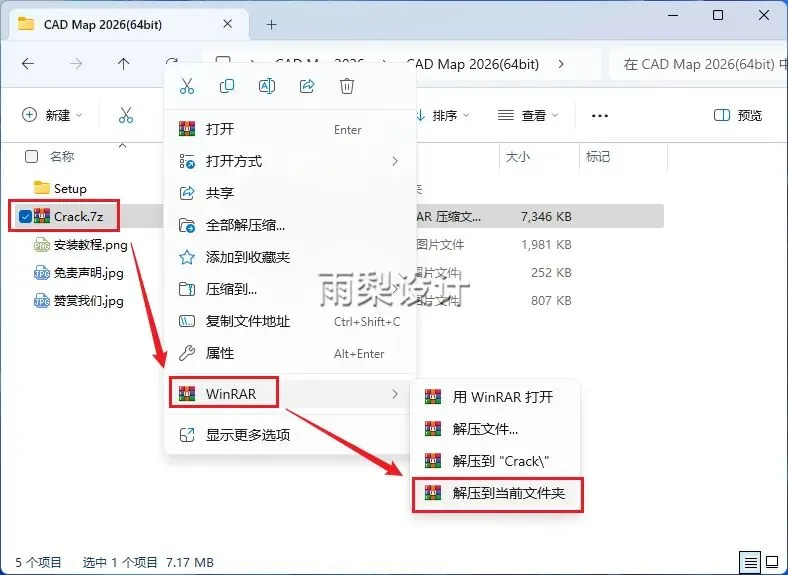The image size is (788, 575).
Task: Click the forward navigation arrow
Action: (76, 64)
